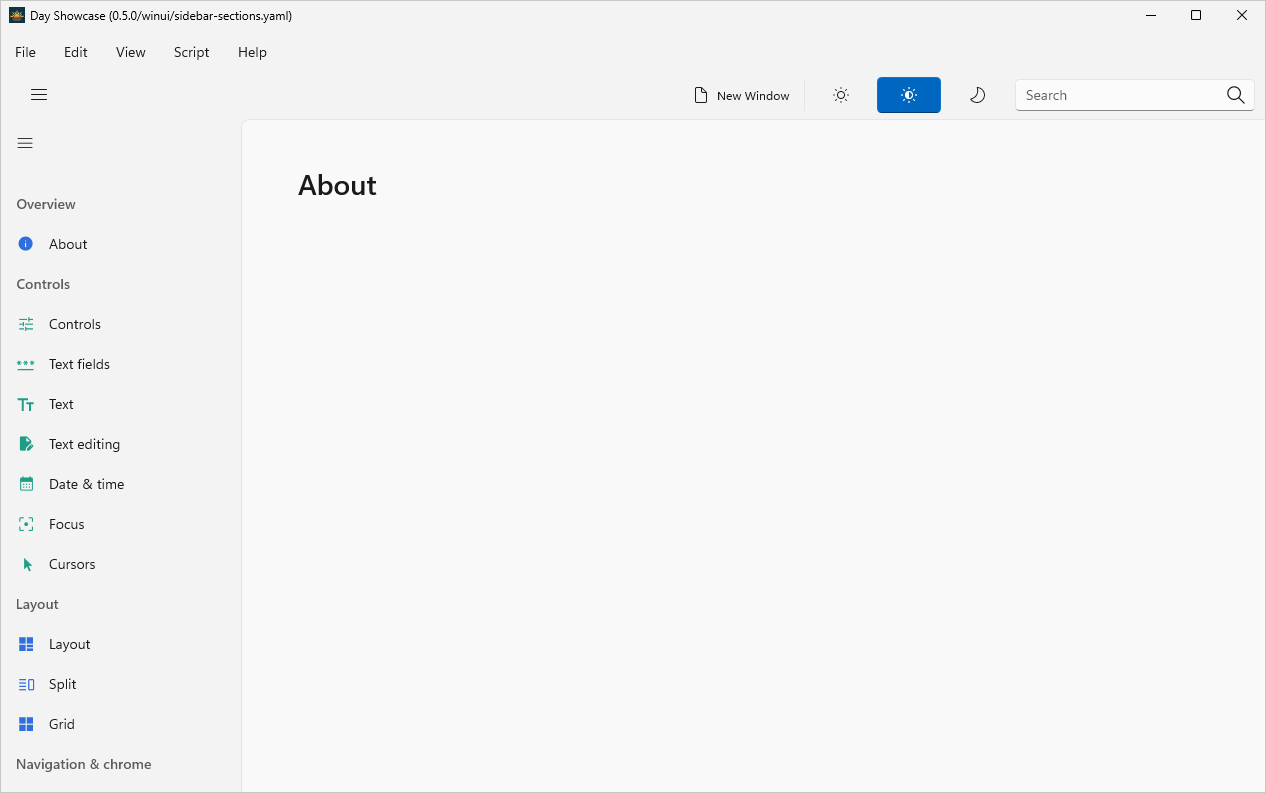Viewport: 1266px width, 793px height.
Task: Click the Date & time calendar icon
Action: [x=26, y=484]
